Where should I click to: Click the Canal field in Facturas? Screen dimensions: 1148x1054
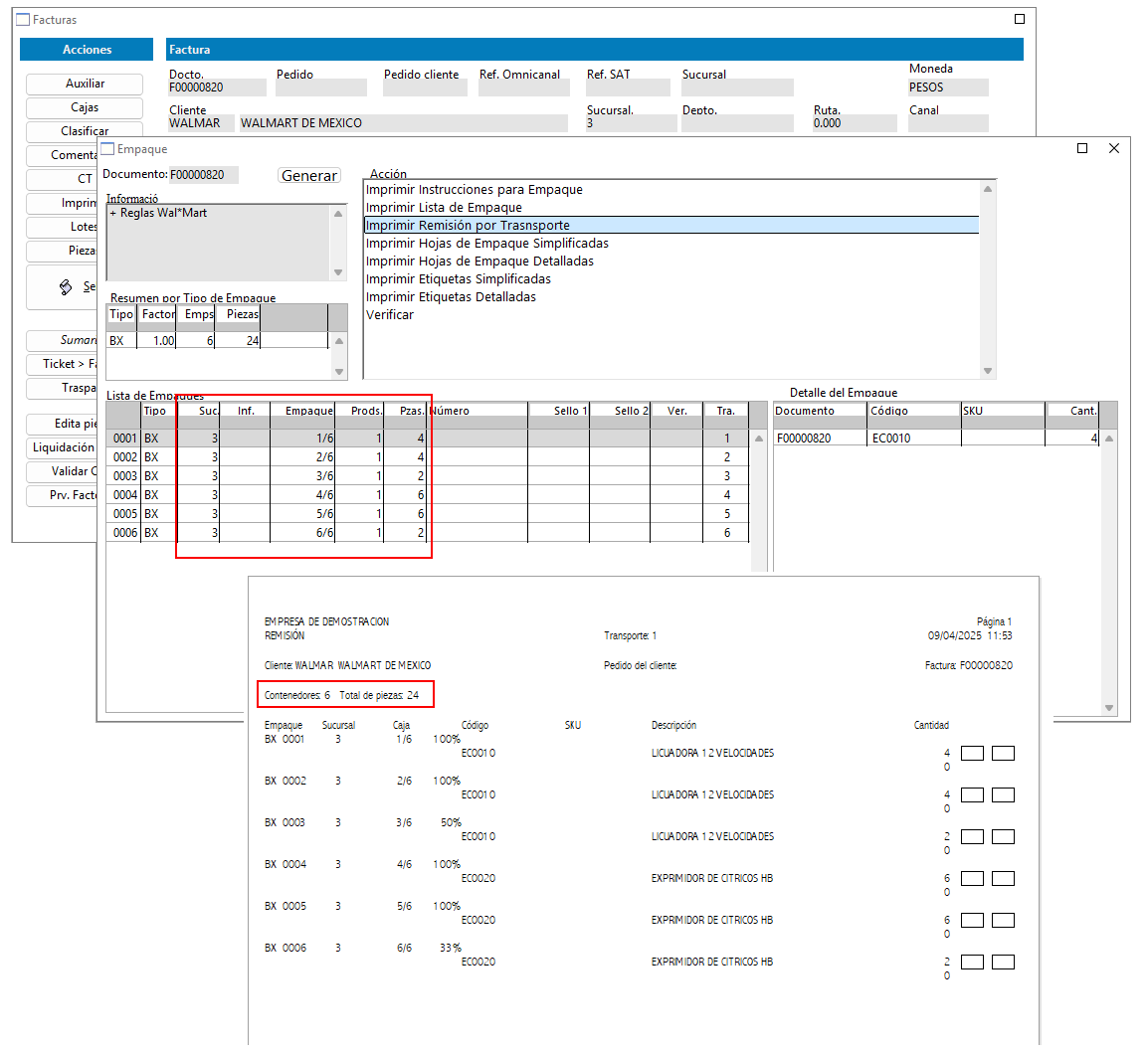[x=948, y=123]
